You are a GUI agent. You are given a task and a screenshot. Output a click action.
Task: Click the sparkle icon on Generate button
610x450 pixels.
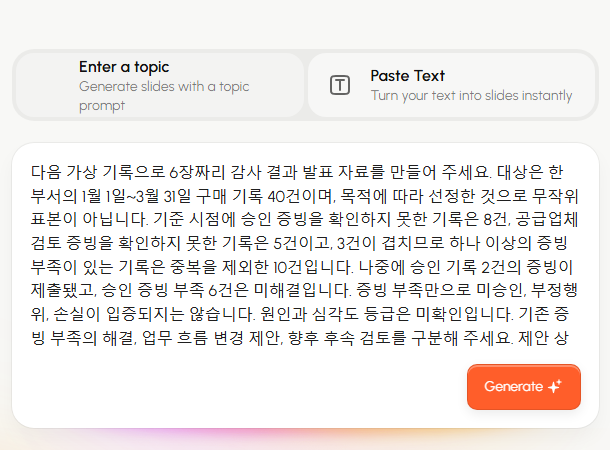point(555,386)
